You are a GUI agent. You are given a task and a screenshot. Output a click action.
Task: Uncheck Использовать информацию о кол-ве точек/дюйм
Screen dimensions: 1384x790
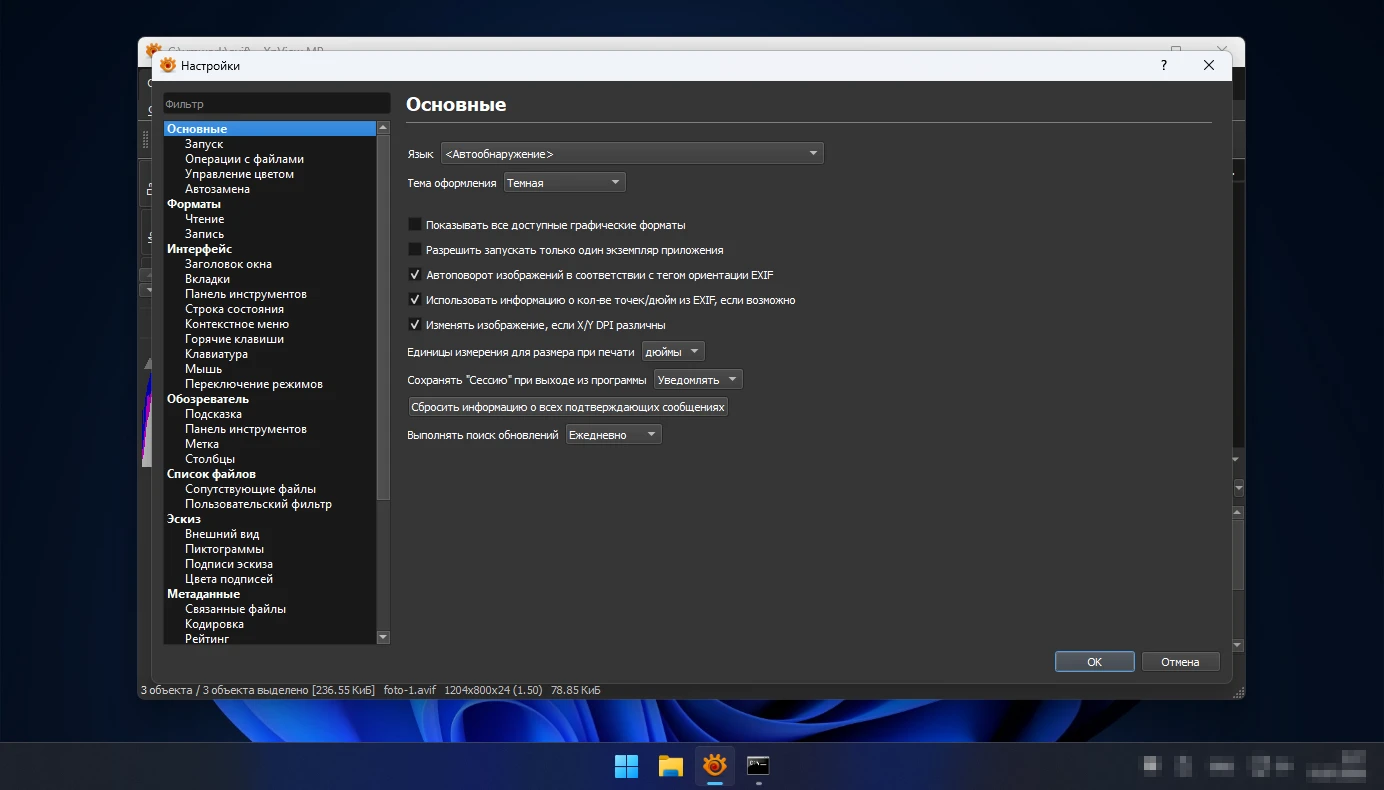pyautogui.click(x=415, y=300)
